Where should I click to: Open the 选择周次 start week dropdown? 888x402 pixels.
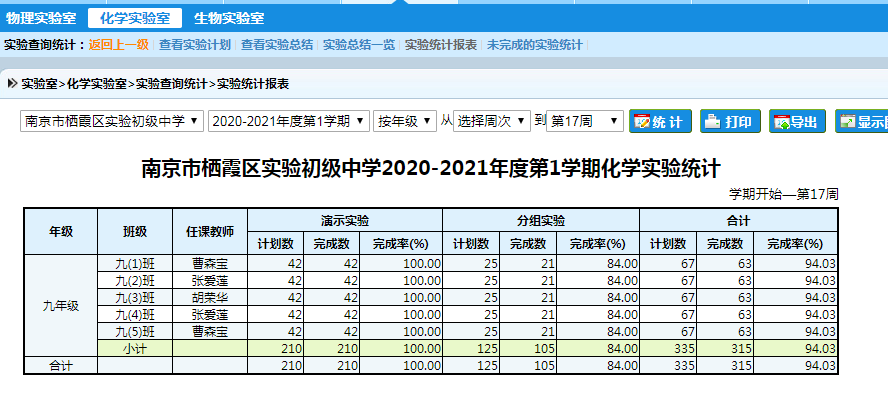click(492, 121)
